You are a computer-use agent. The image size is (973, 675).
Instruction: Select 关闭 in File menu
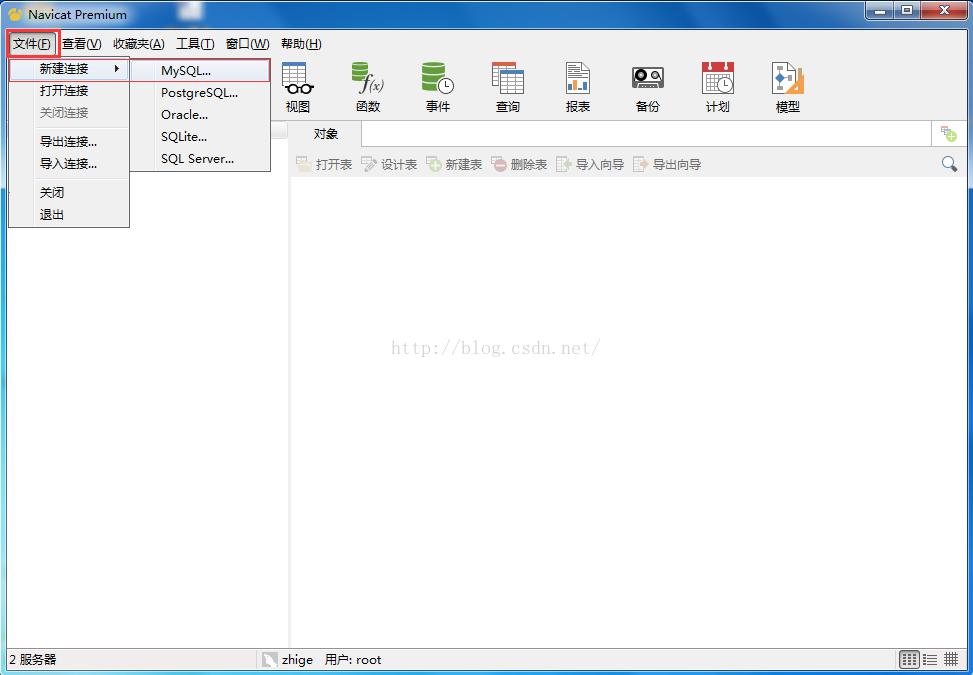pyautogui.click(x=68, y=192)
